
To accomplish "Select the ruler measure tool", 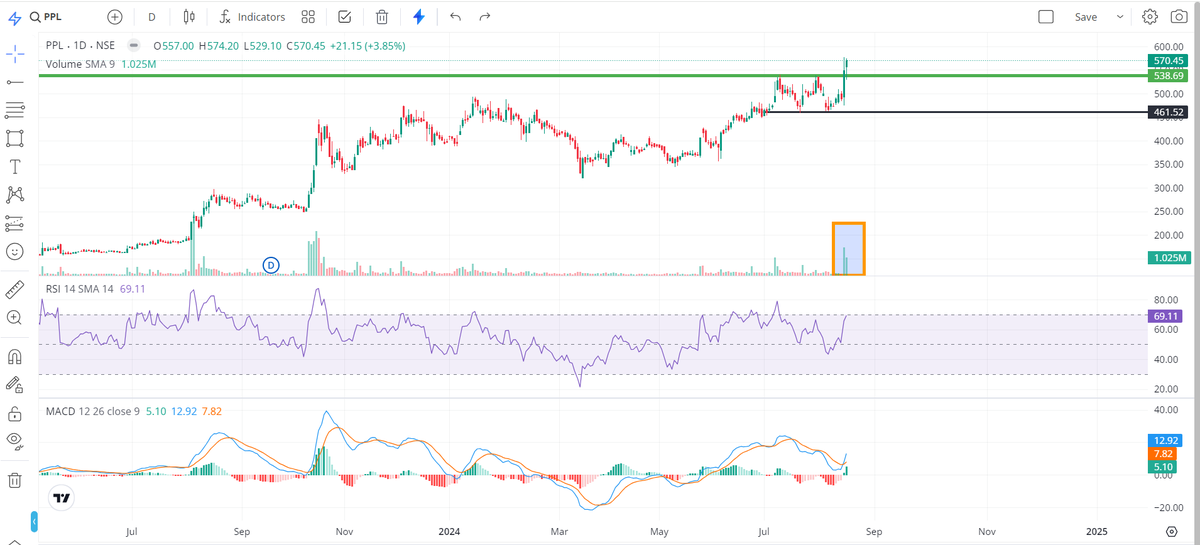I will (x=14, y=289).
